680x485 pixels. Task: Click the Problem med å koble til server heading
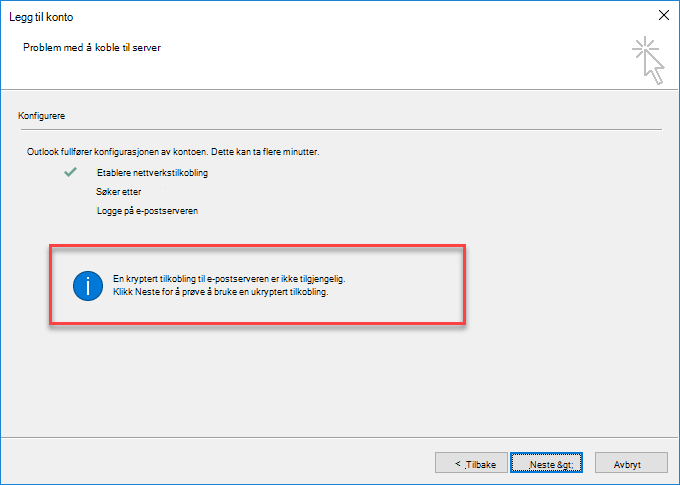pyautogui.click(x=92, y=48)
